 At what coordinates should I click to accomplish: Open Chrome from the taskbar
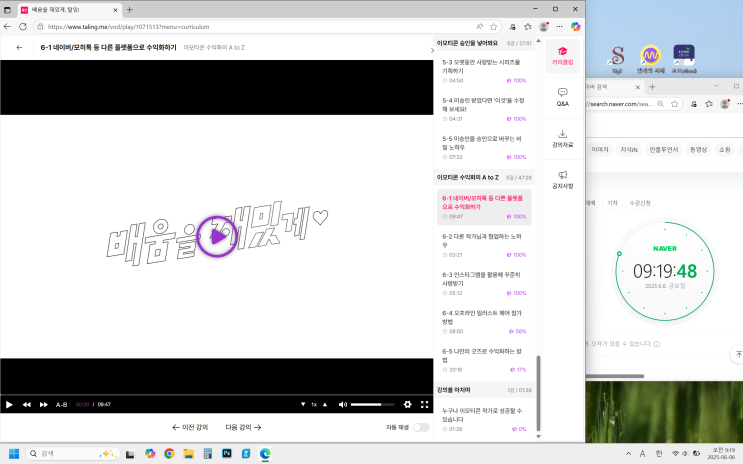click(169, 454)
